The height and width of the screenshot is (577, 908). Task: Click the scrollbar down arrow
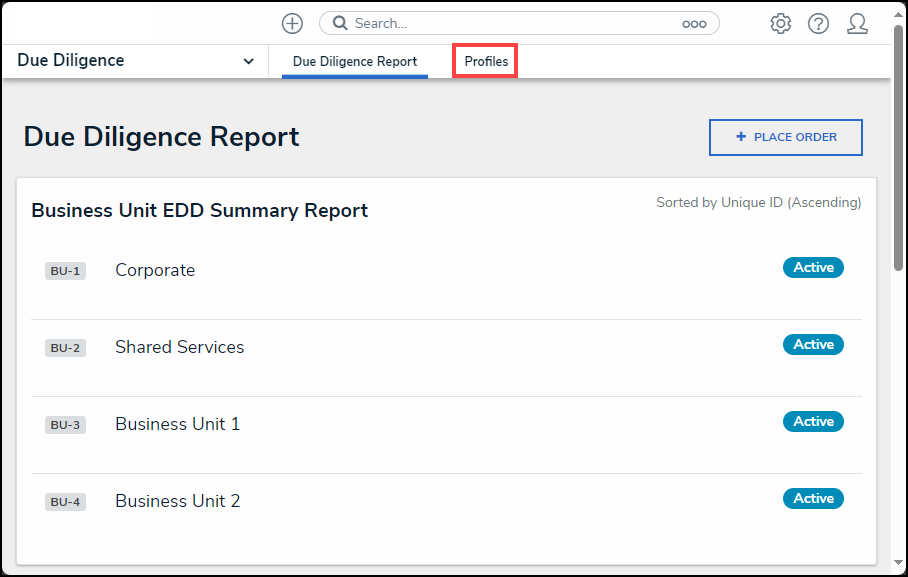pyautogui.click(x=899, y=563)
